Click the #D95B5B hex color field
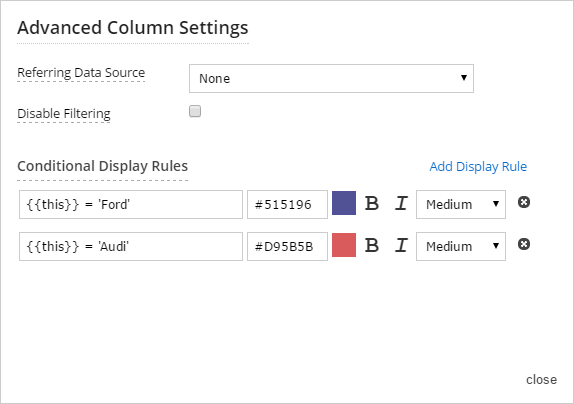This screenshot has height=404, width=574. (x=287, y=246)
